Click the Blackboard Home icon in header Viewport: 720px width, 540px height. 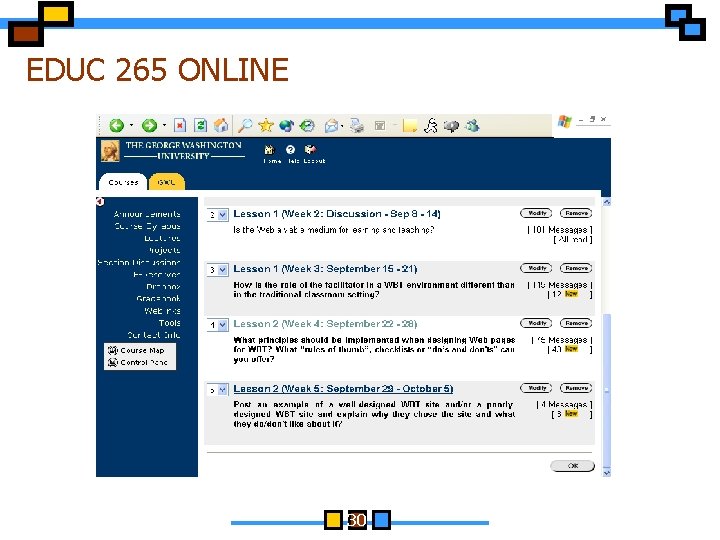tap(270, 150)
